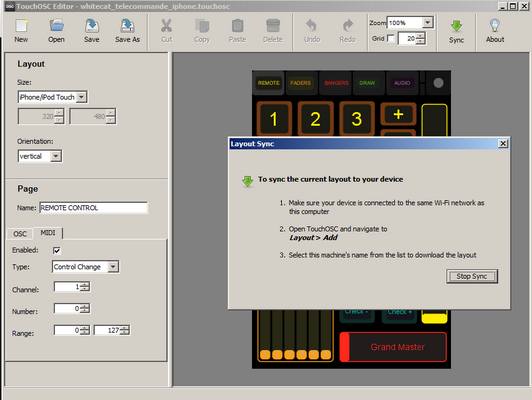Open the Zoom 100% dropdown
Viewport: 532px width, 400px height.
428,22
